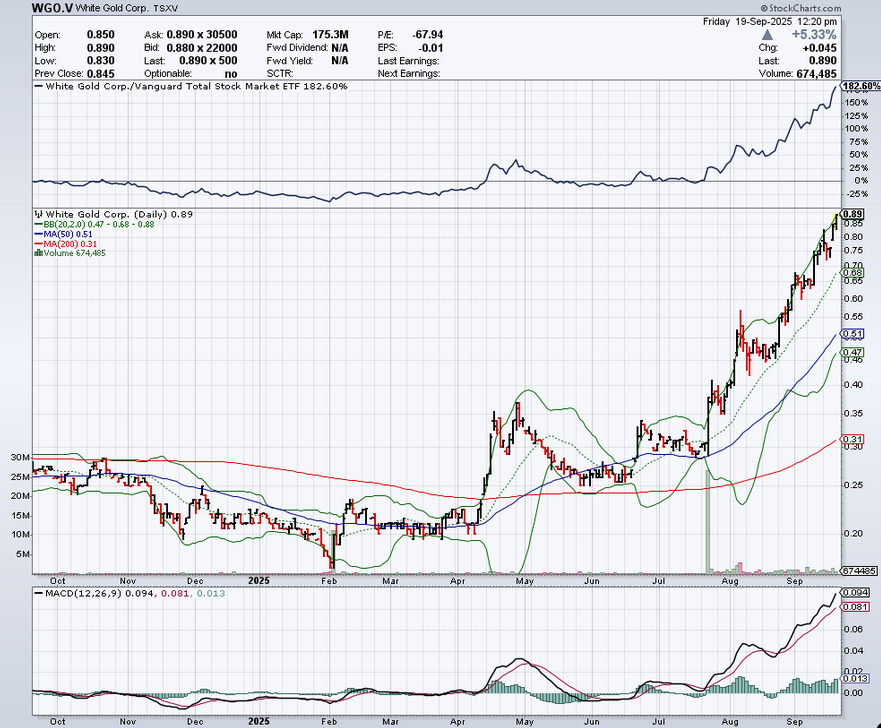Viewport: 881px width, 728px height.
Task: Click the candlestick icon beside White Gold Corp. (Daily)
Action: pyautogui.click(x=35, y=214)
